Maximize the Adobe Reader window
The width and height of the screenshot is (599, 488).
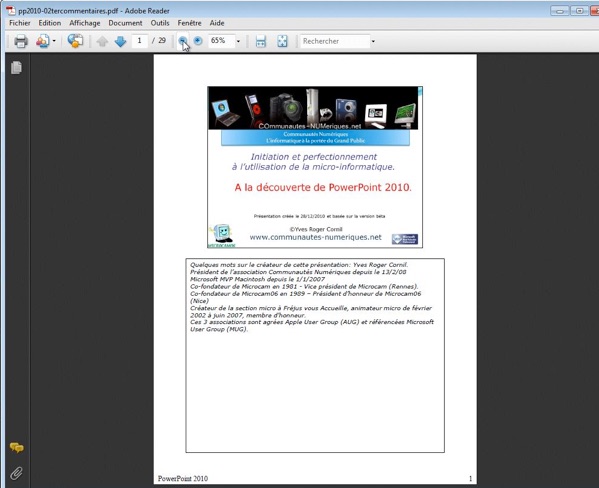[579, 11]
